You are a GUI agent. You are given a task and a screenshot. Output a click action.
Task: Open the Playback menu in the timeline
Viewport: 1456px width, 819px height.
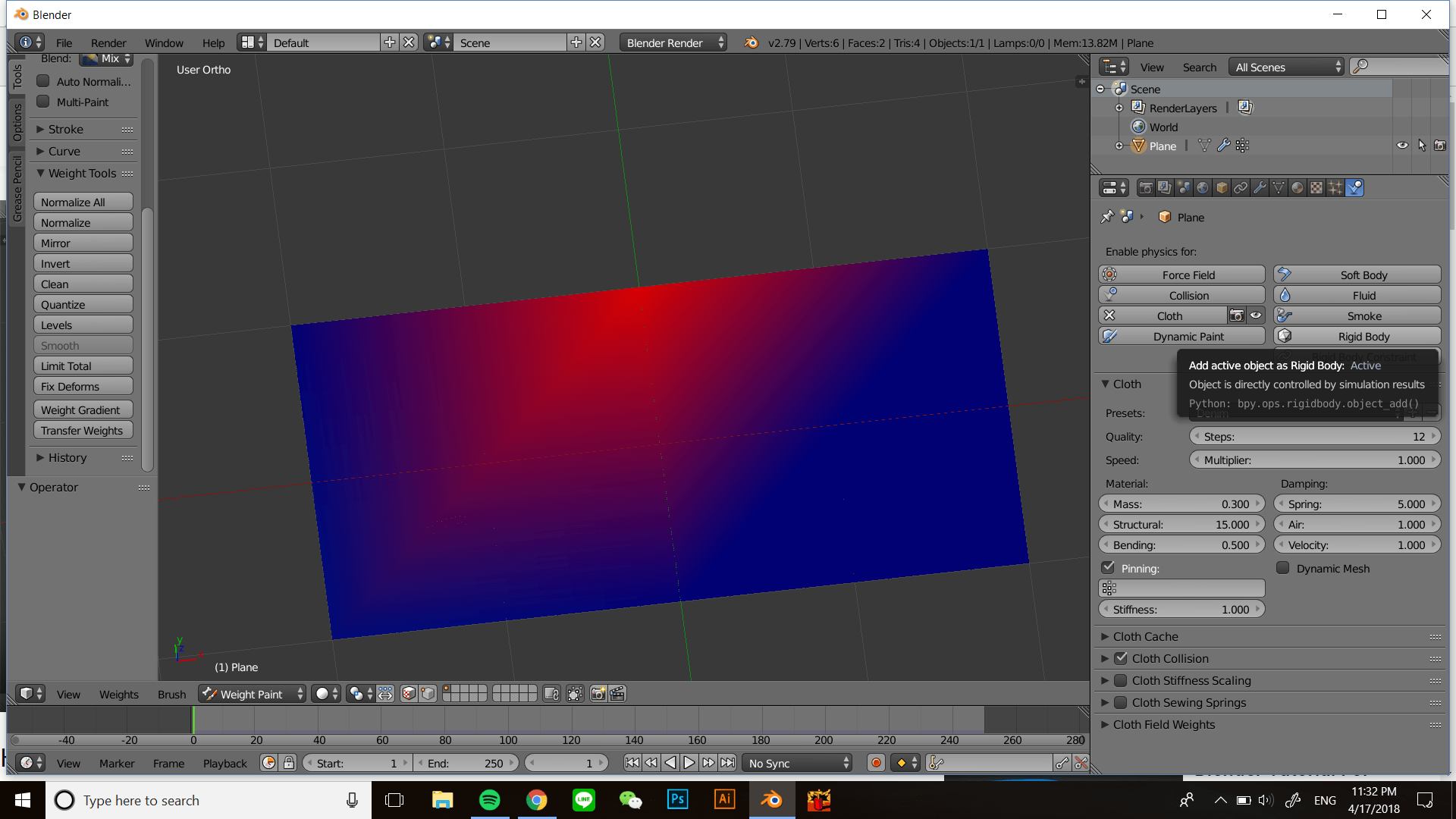(x=224, y=763)
